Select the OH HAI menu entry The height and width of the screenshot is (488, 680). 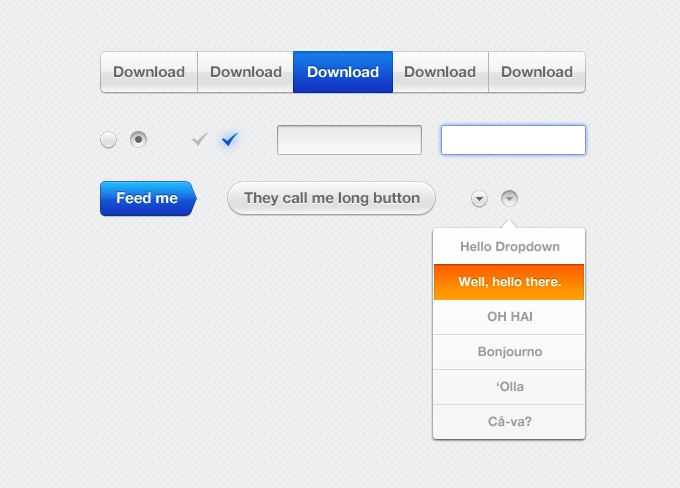pyautogui.click(x=509, y=317)
